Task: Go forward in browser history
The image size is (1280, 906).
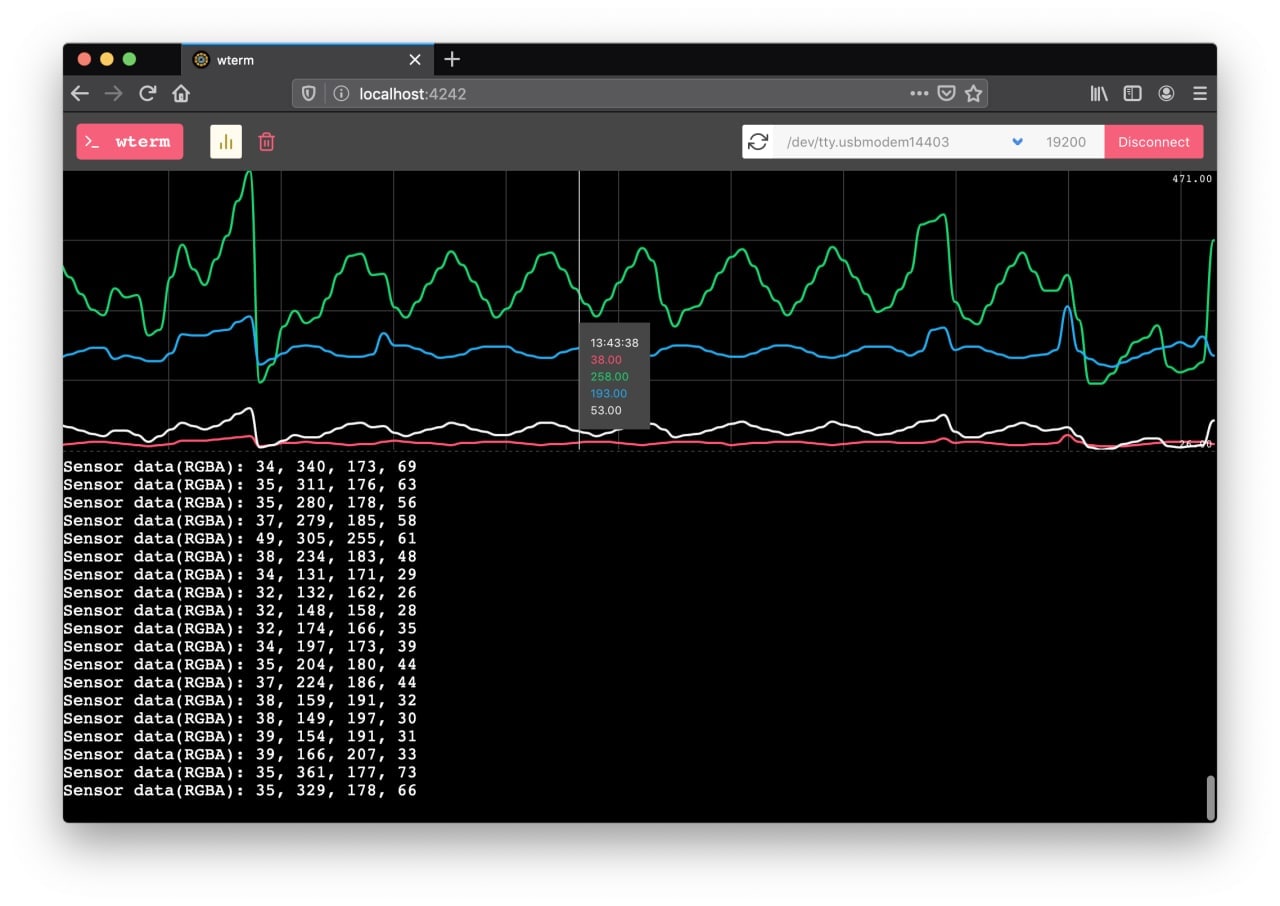Action: click(114, 93)
